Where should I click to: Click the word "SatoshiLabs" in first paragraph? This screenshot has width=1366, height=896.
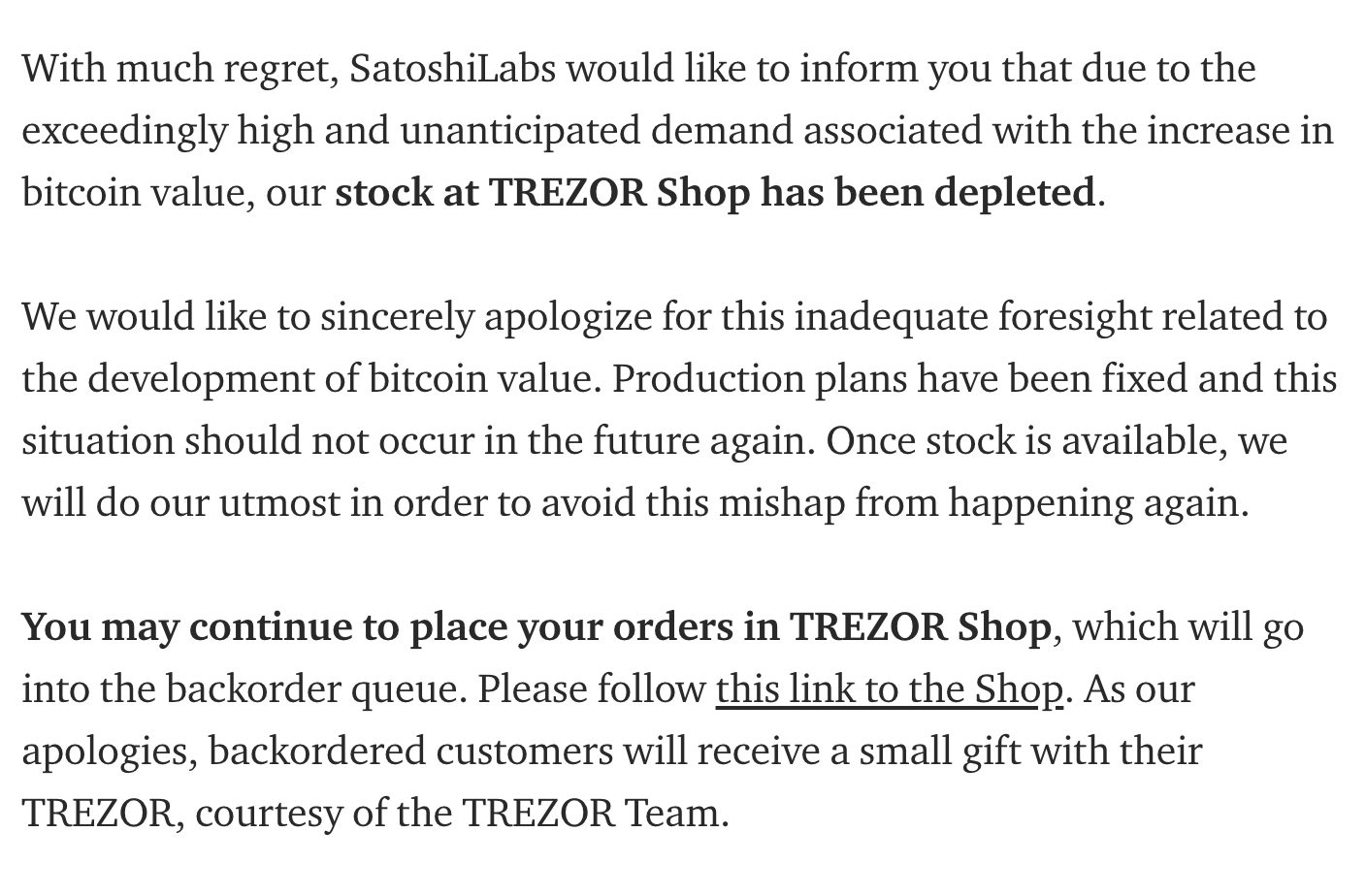pos(452,69)
